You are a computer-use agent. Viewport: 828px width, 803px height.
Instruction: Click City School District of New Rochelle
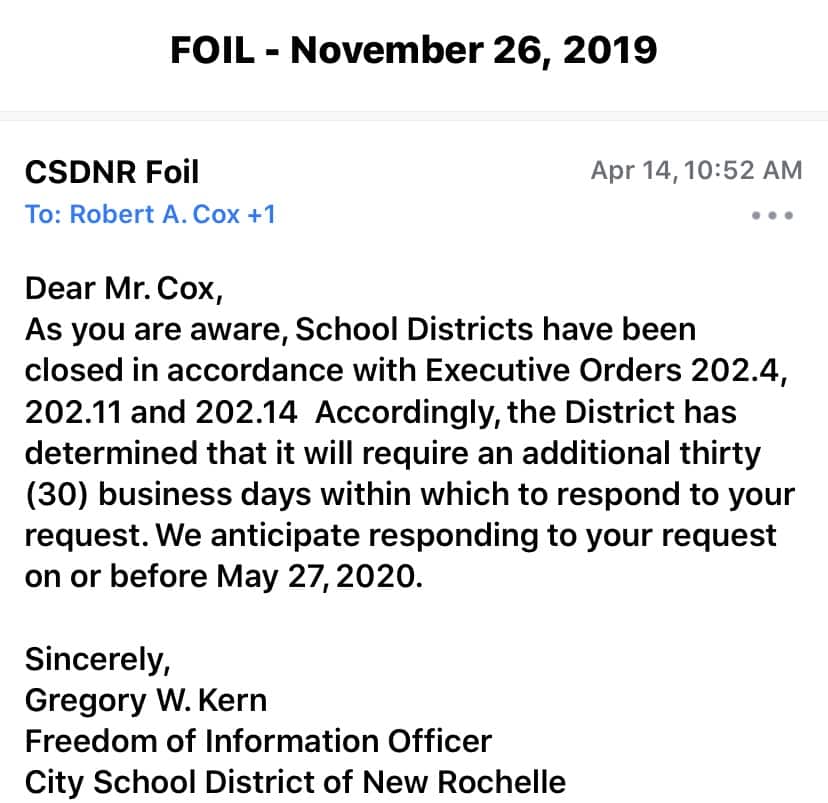pyautogui.click(x=295, y=781)
